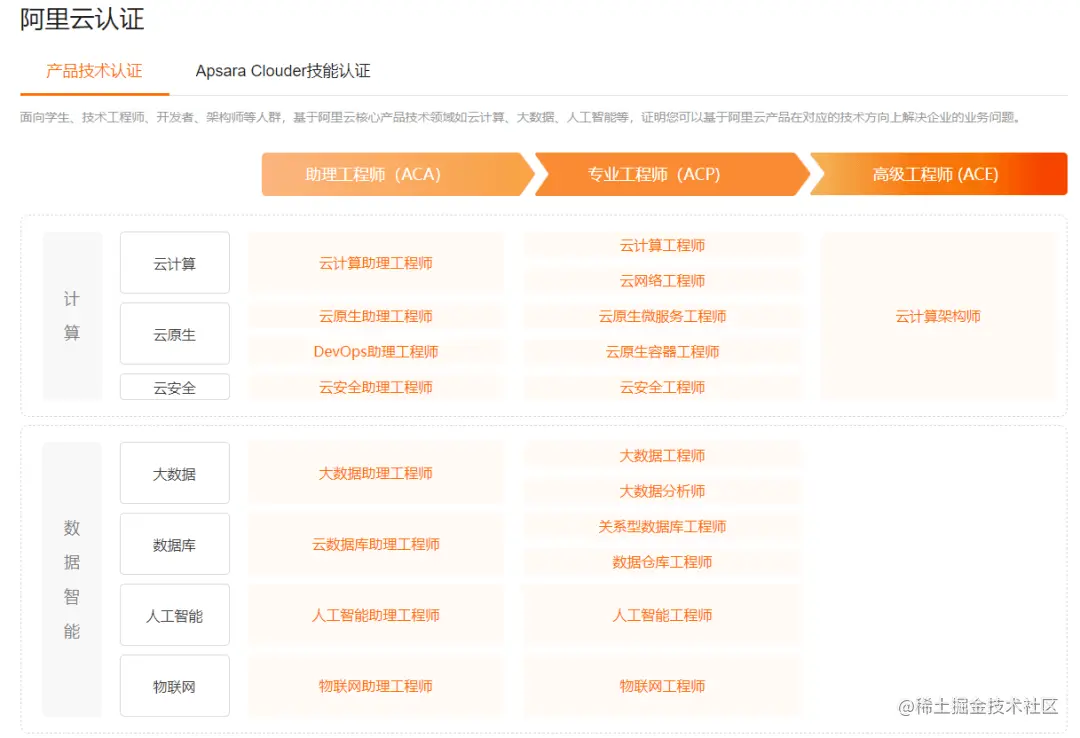Open 云计算助理工程师 certification link
Image resolution: width=1080 pixels, height=738 pixels.
376,264
